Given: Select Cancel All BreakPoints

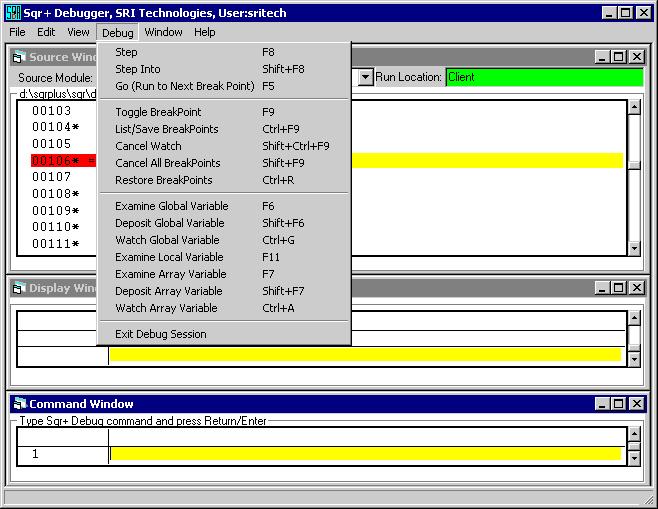Looking at the screenshot, I should [168, 163].
